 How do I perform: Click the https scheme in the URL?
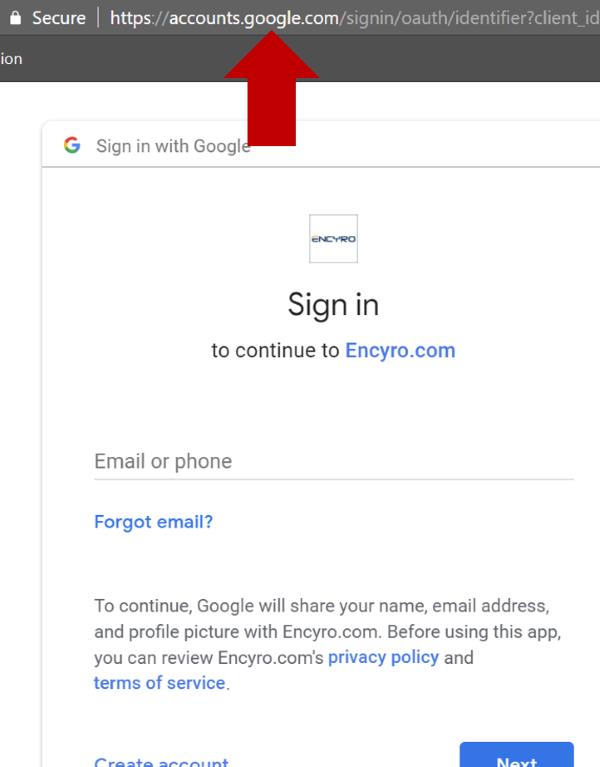pos(131,18)
